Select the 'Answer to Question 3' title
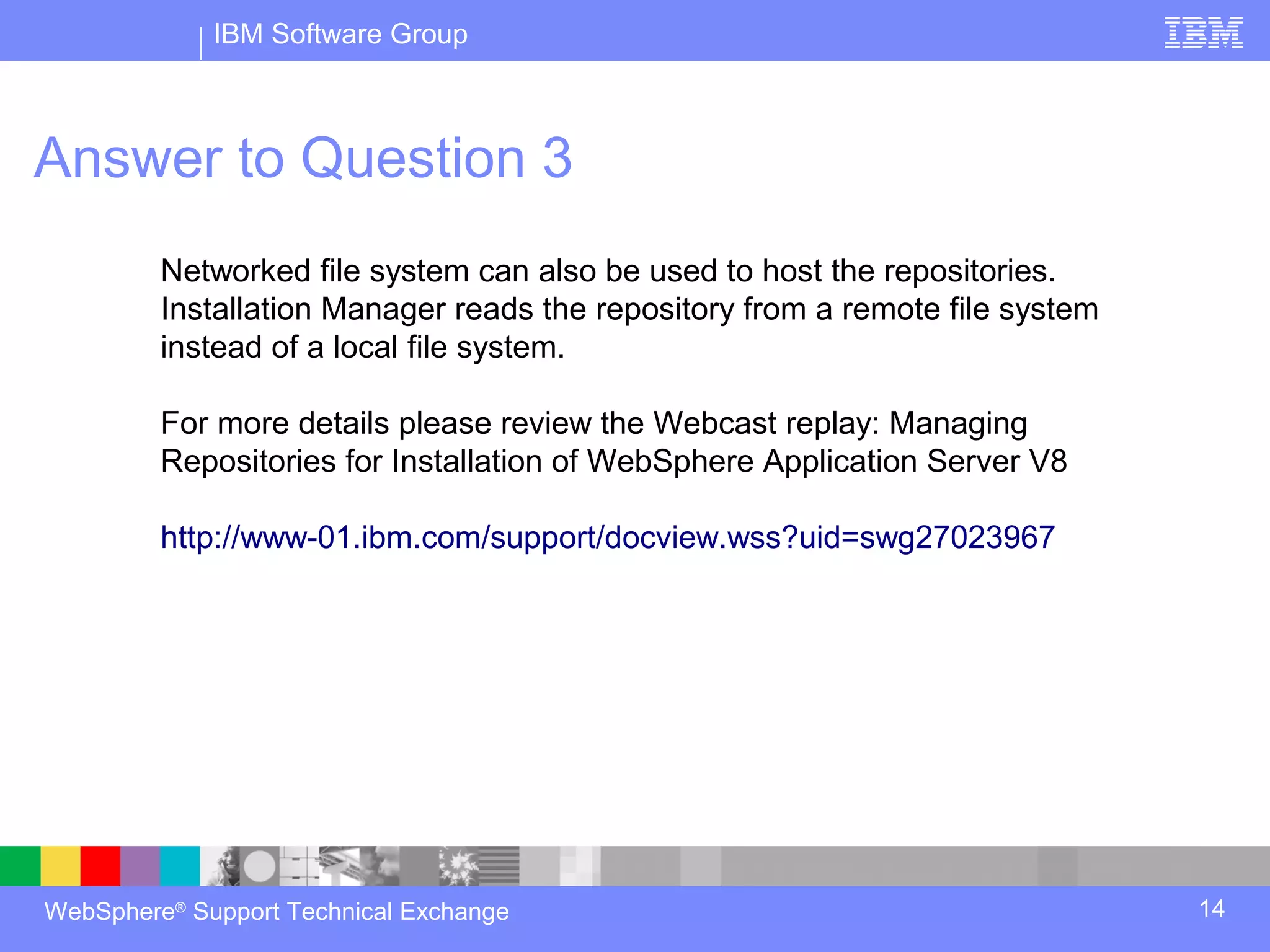This screenshot has height=952, width=1270. [x=303, y=159]
